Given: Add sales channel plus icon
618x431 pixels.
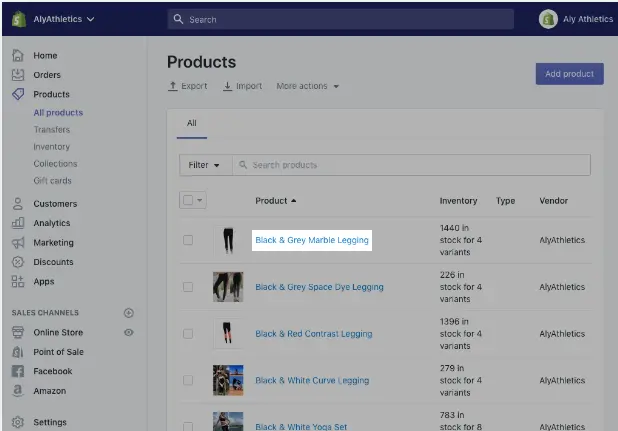Looking at the screenshot, I should [128, 313].
